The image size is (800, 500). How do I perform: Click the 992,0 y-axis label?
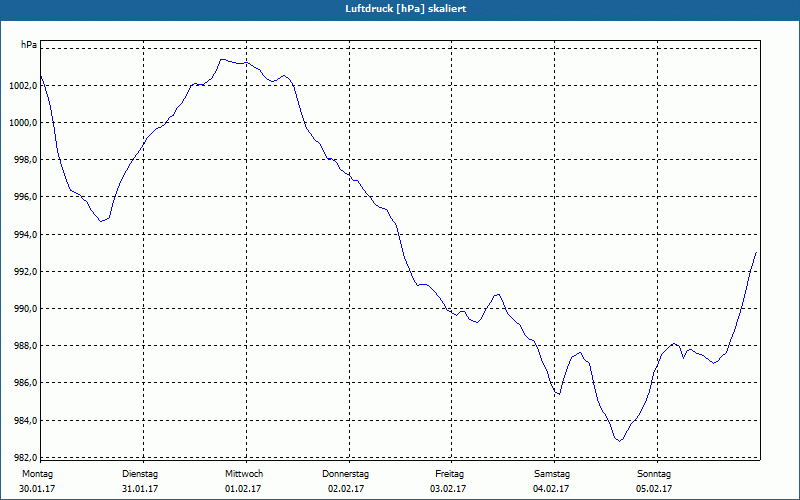(25, 272)
